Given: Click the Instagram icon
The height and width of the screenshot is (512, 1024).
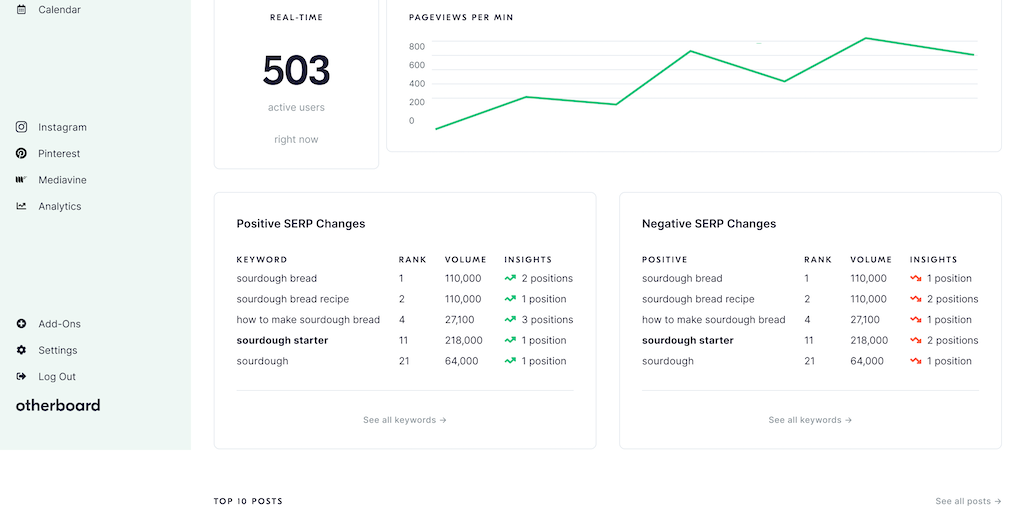Looking at the screenshot, I should 21,127.
